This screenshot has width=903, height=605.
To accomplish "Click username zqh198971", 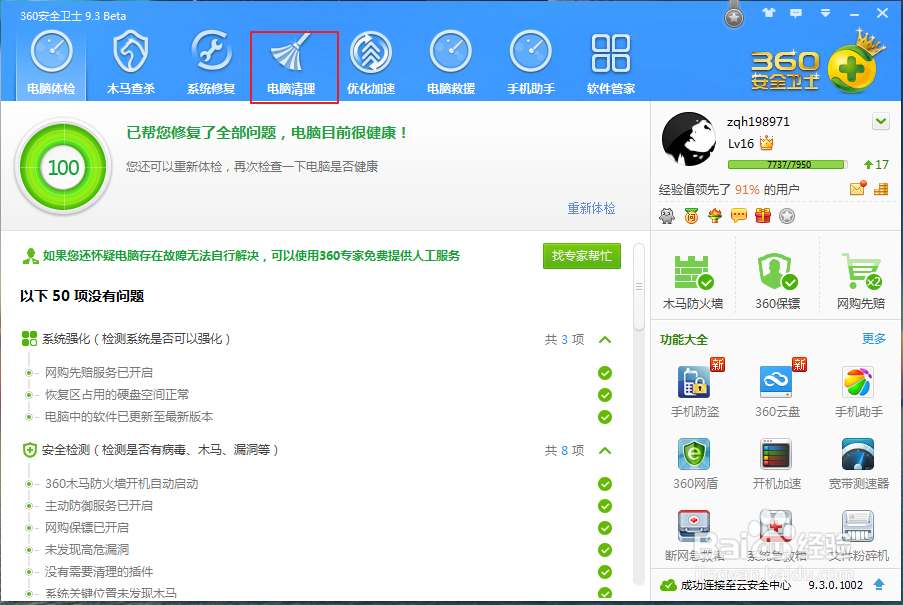I will [758, 122].
